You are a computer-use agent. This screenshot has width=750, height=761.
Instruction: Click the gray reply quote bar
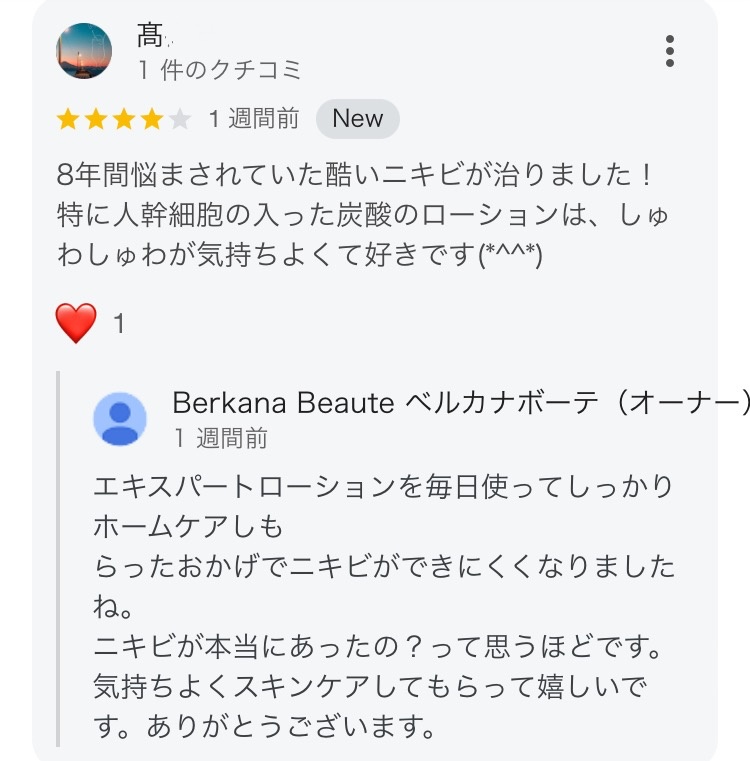point(58,558)
